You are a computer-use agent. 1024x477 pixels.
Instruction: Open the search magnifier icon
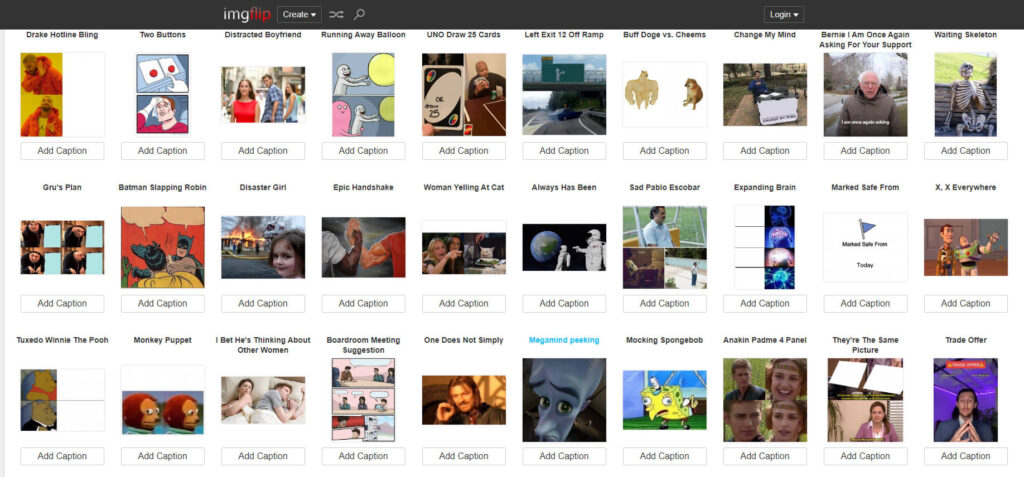pyautogui.click(x=359, y=14)
